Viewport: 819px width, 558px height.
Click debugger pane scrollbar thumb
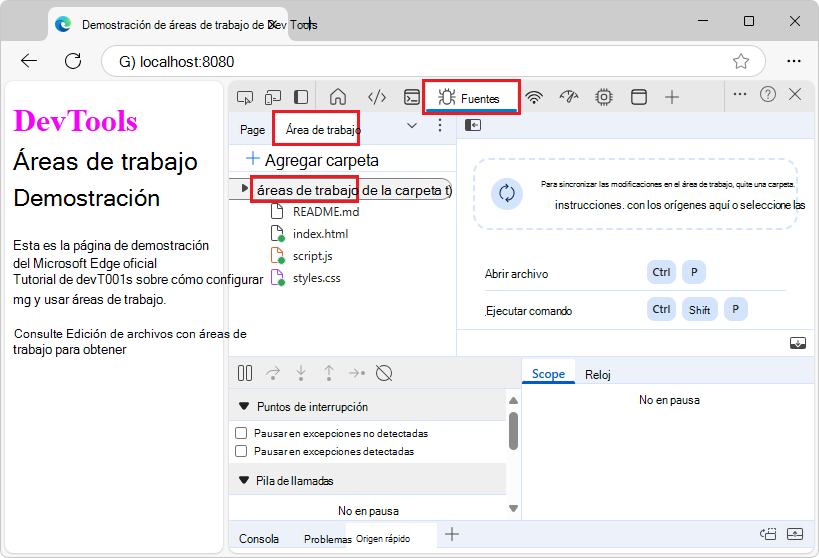[x=513, y=431]
